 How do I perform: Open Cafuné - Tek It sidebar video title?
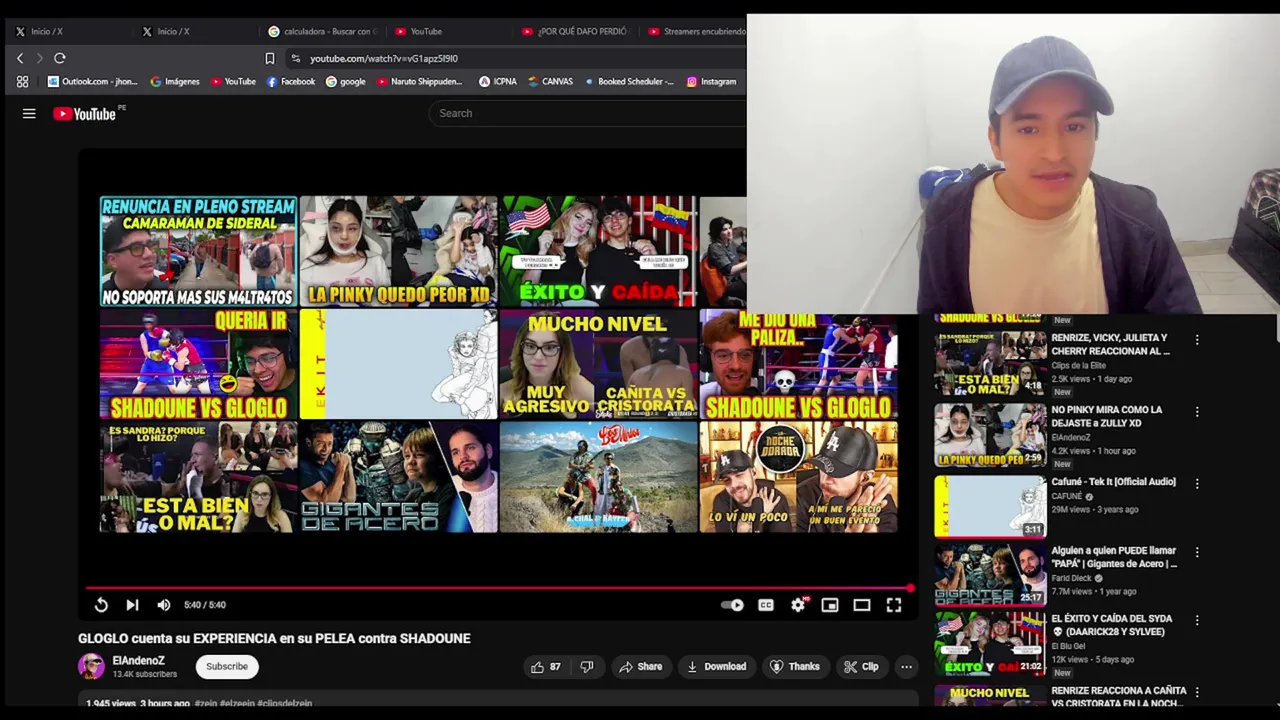tap(1113, 482)
